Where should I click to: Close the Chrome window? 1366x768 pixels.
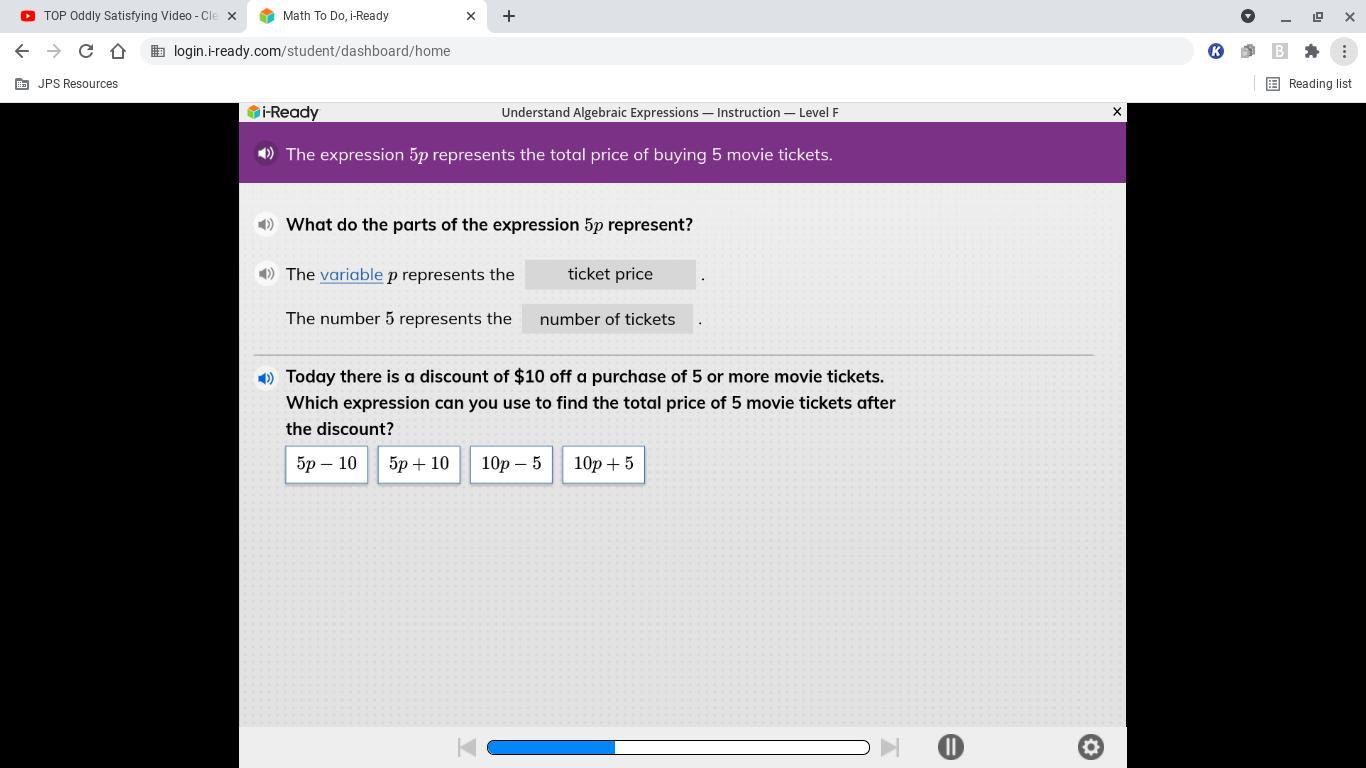[x=1349, y=16]
